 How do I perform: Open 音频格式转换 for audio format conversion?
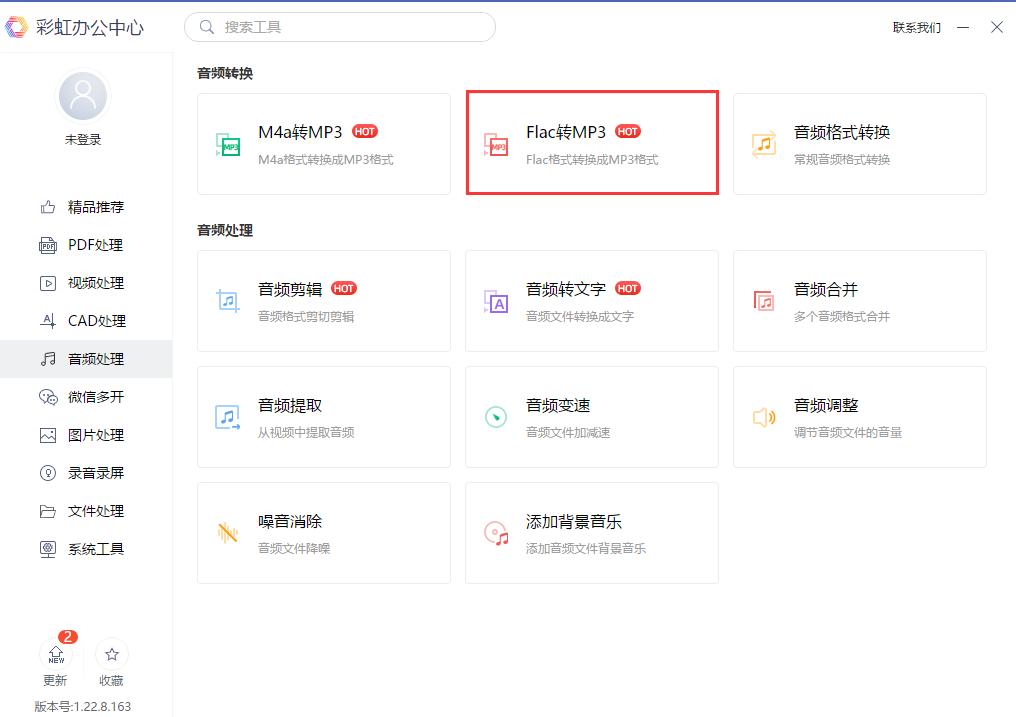pos(858,143)
